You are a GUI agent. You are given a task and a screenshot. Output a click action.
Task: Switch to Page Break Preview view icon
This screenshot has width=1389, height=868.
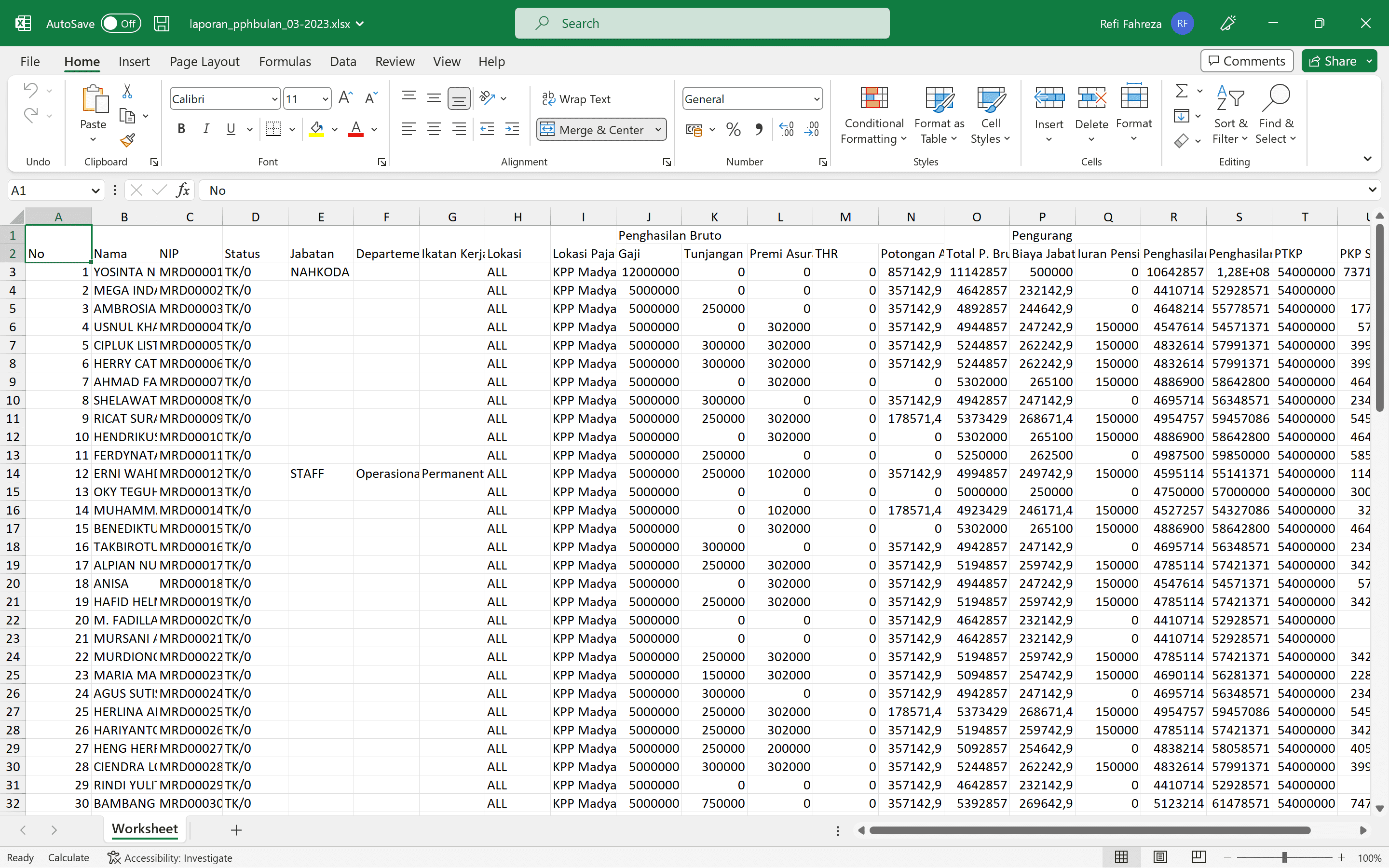click(x=1198, y=857)
